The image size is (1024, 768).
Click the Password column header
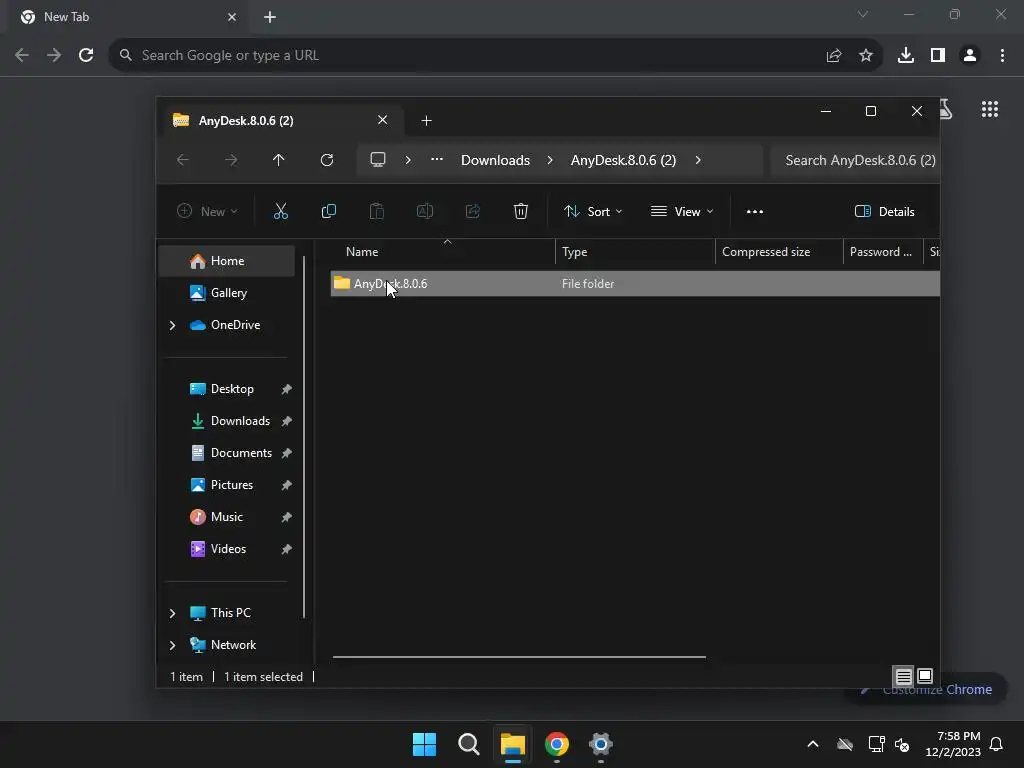point(882,252)
